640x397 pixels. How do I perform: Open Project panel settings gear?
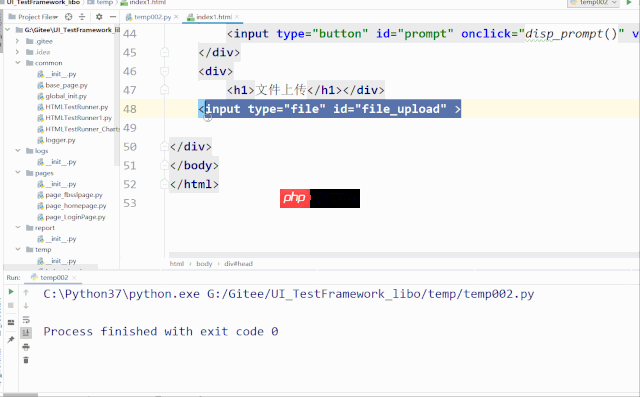click(99, 17)
